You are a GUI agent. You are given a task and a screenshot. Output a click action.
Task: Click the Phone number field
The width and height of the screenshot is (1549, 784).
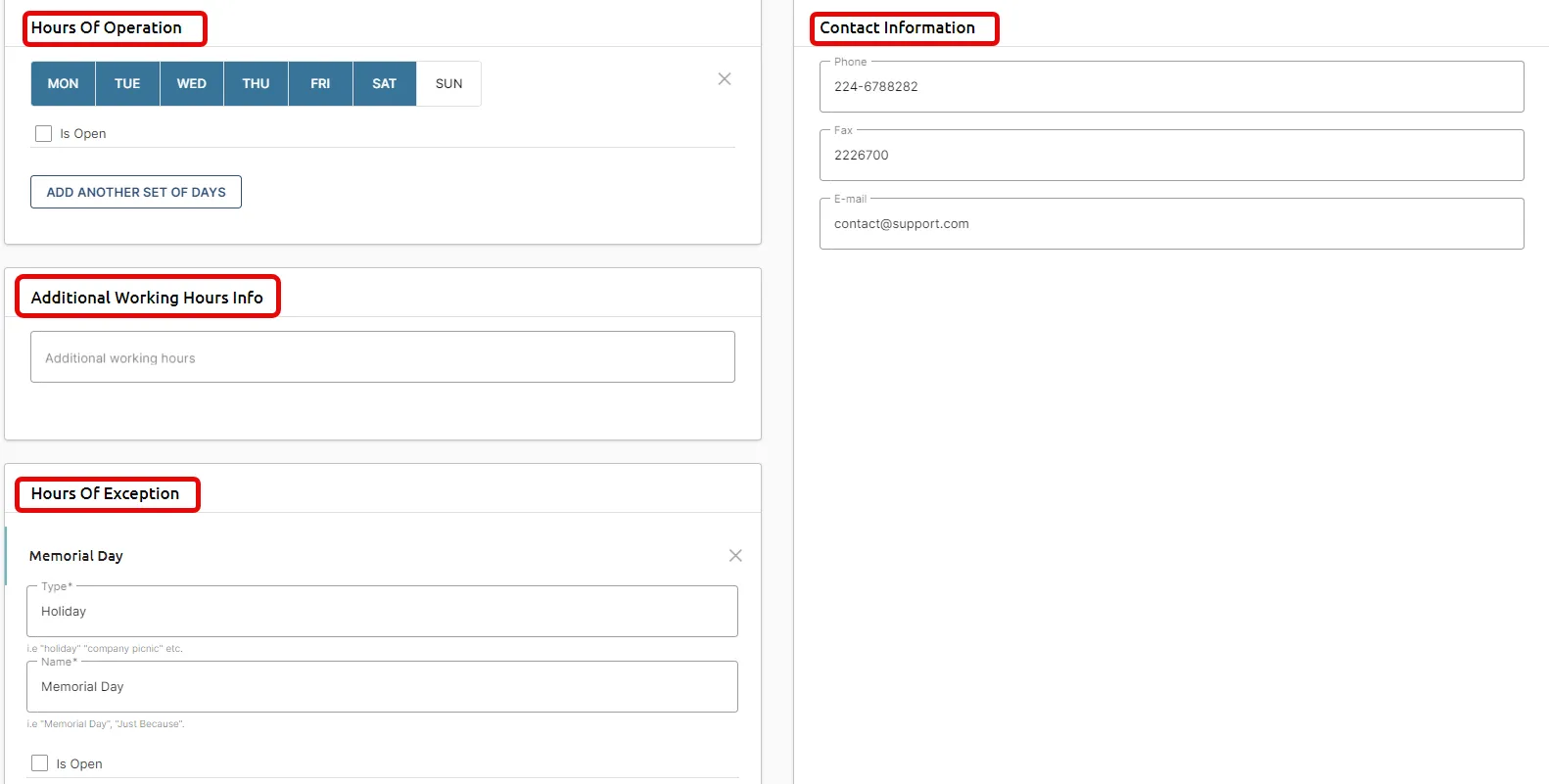coord(1172,87)
